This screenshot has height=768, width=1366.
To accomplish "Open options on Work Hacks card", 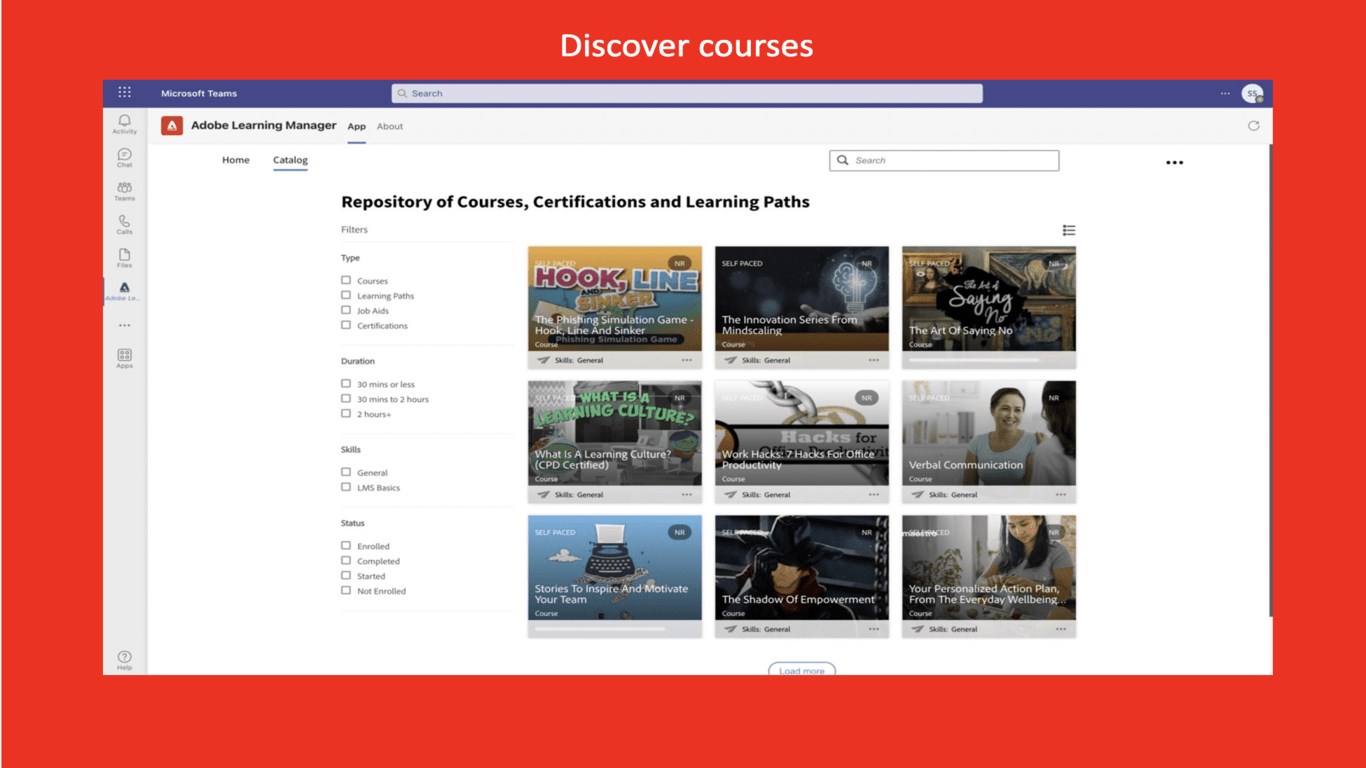I will (873, 494).
